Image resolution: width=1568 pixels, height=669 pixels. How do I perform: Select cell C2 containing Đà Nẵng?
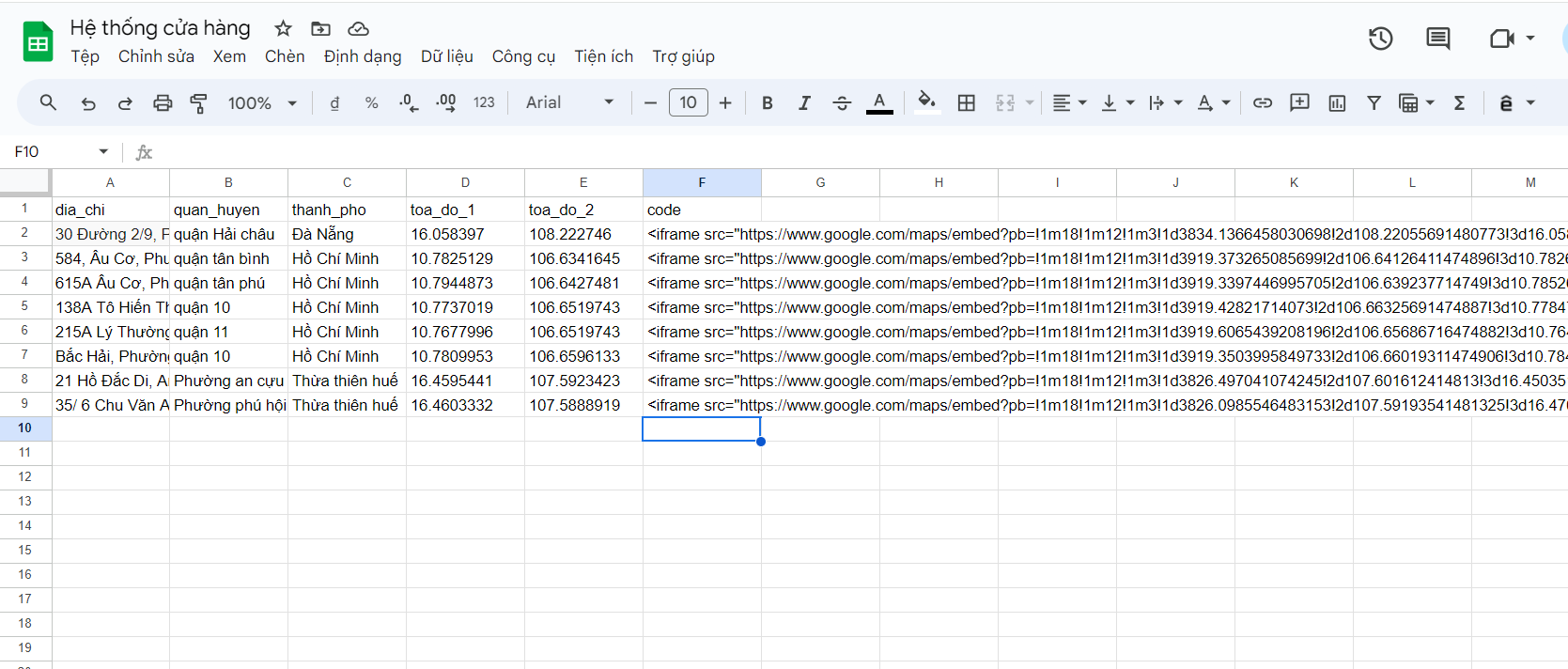pos(347,234)
